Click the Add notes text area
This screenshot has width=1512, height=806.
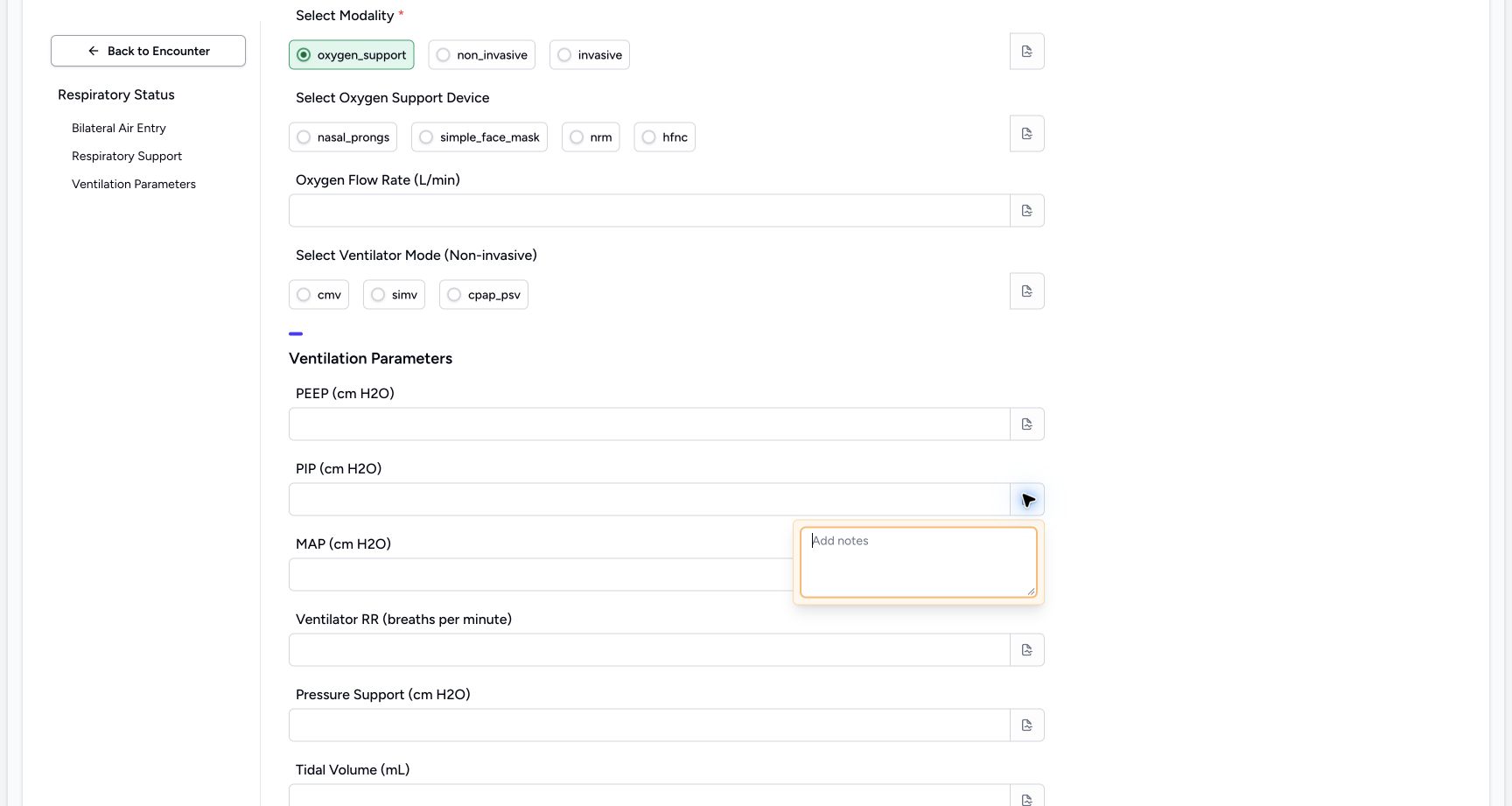pos(919,562)
